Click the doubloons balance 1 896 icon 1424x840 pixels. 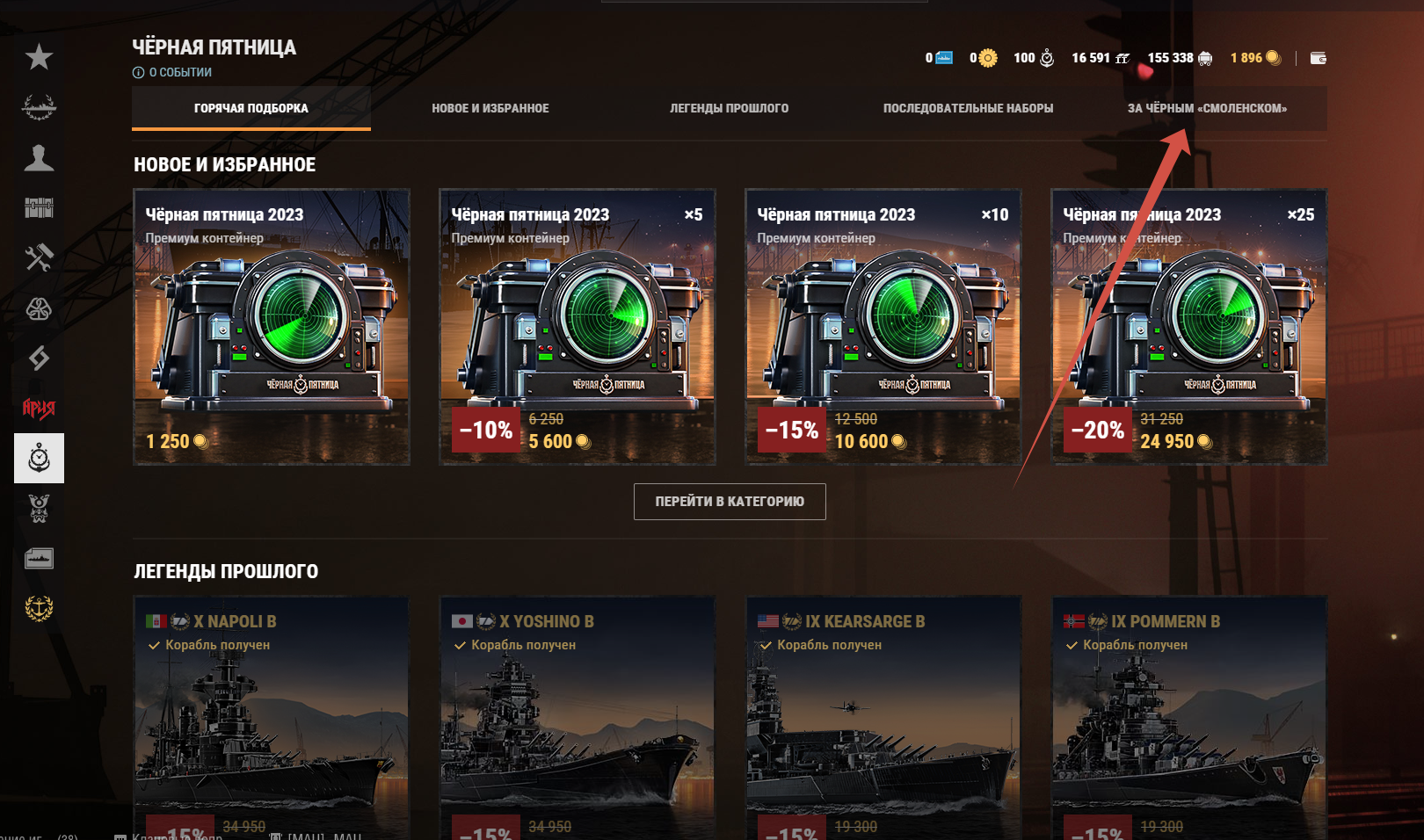coord(1273,58)
